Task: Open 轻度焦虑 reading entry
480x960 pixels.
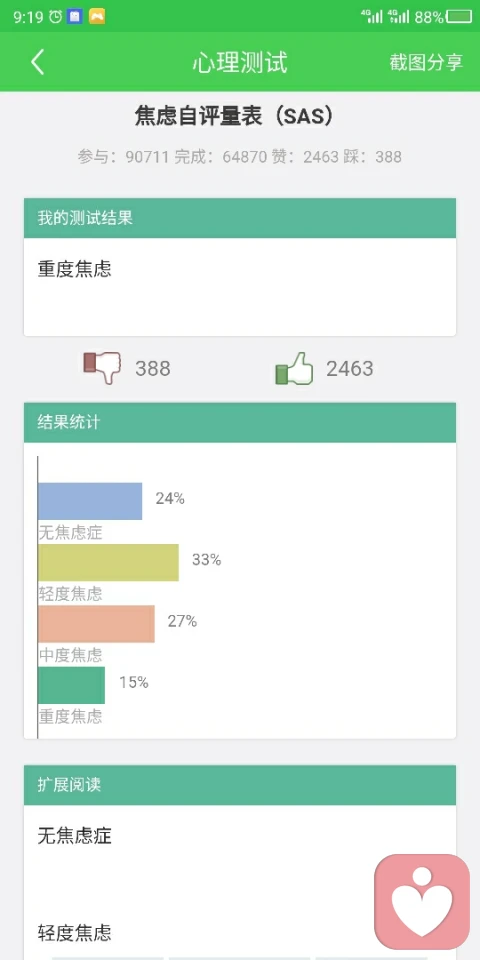Action: pyautogui.click(x=75, y=933)
